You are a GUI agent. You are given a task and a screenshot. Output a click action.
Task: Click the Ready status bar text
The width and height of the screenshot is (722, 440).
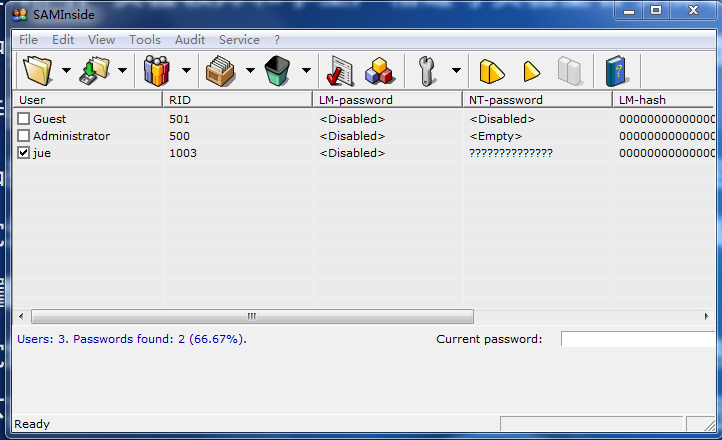pos(32,424)
